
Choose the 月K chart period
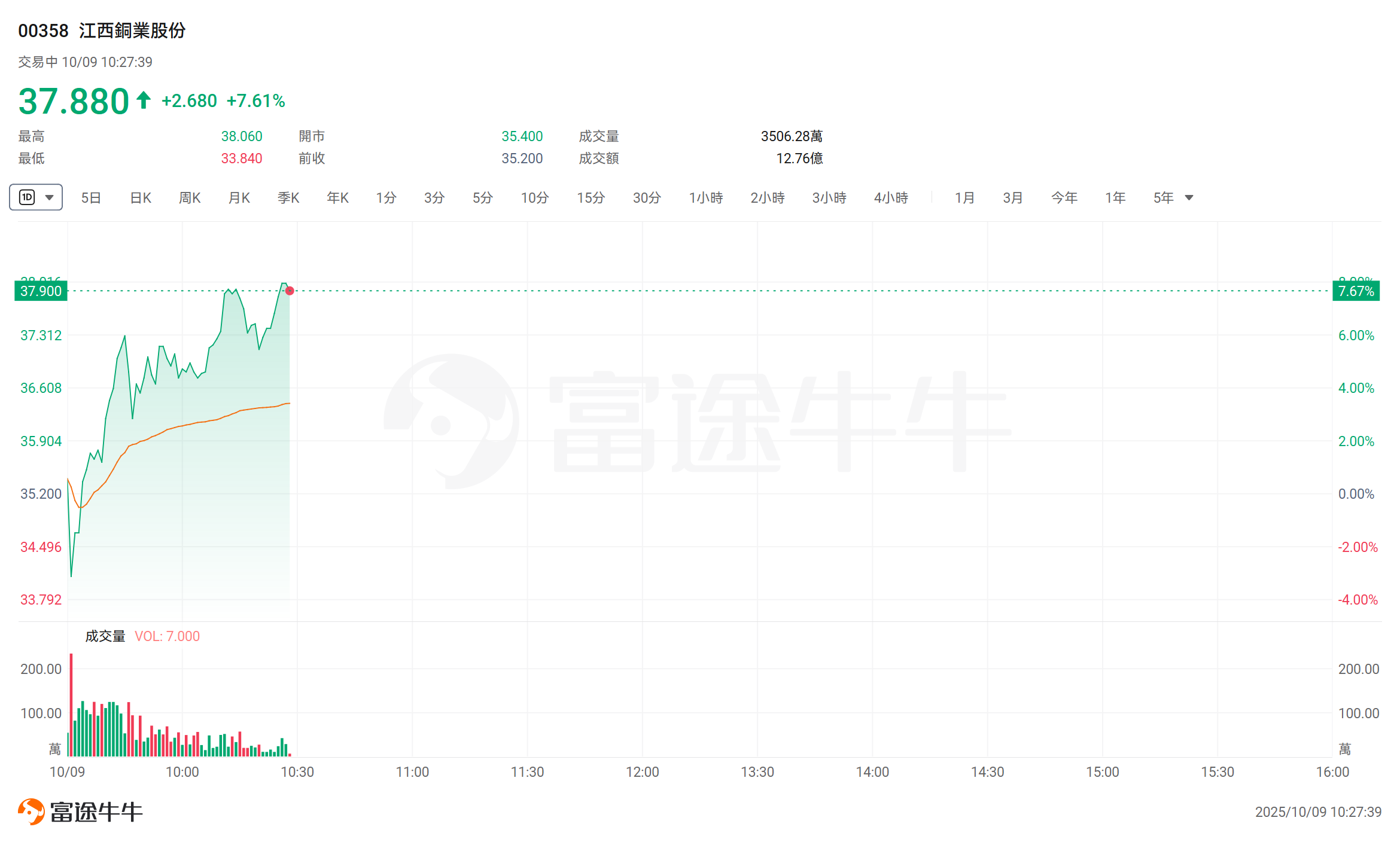[x=239, y=198]
